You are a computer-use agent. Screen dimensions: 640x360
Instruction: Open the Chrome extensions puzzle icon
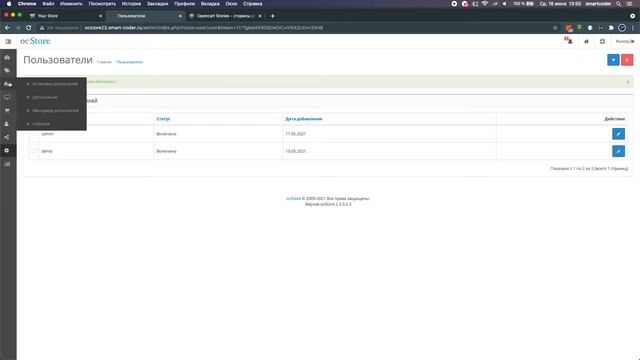point(611,28)
